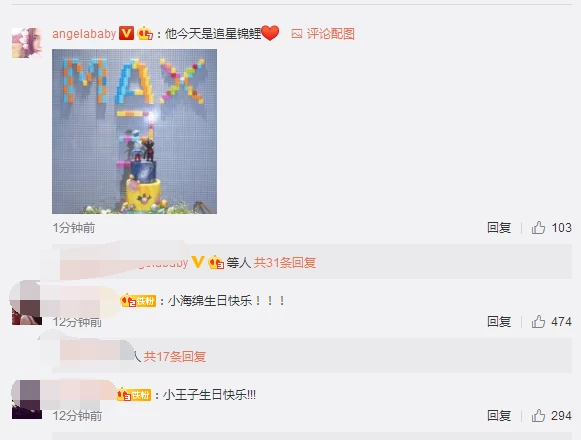Click the 铁粉 badge on 小海绵 comment
581x440 pixels.
(x=138, y=301)
